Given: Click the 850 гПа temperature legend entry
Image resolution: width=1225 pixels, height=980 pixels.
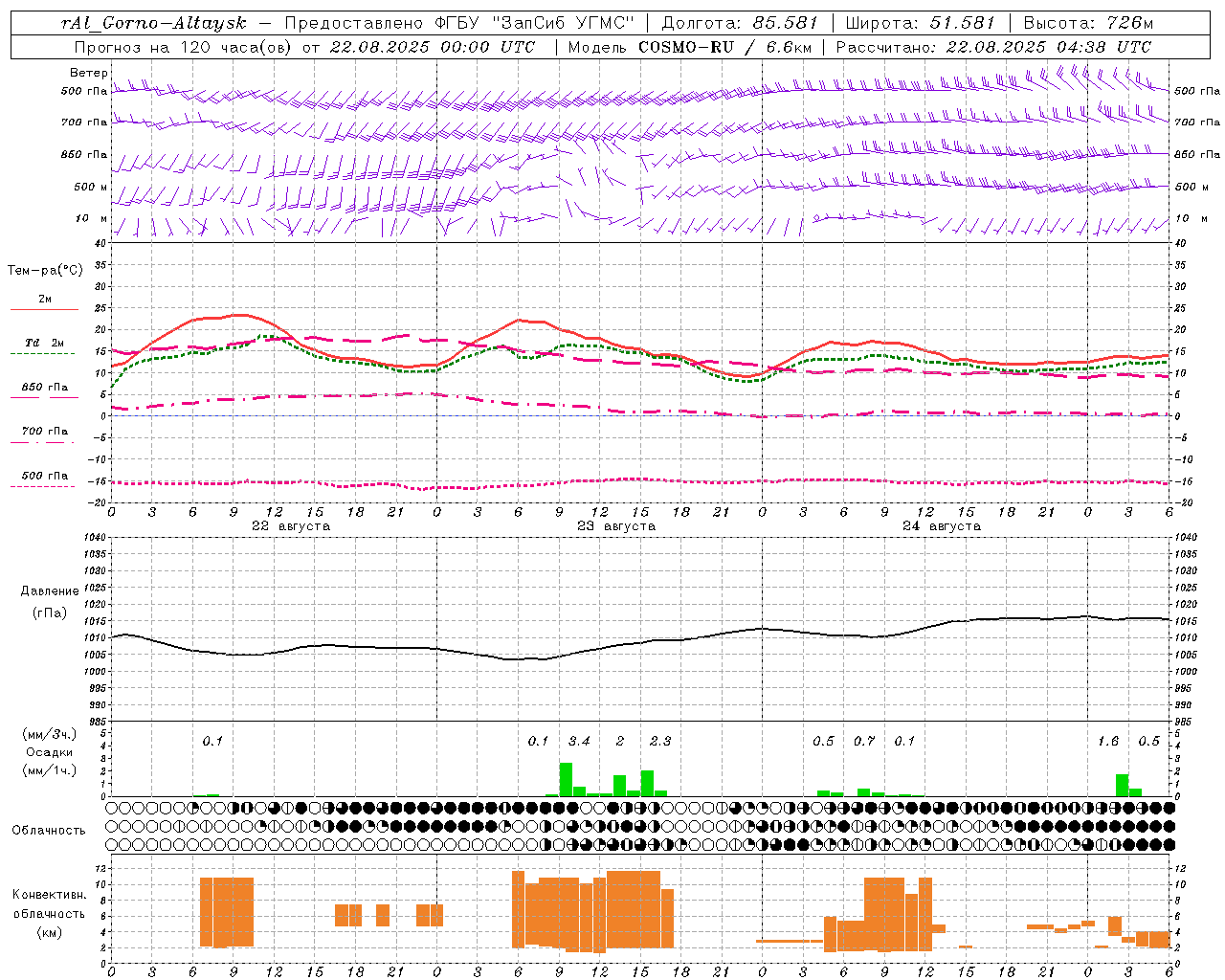Looking at the screenshot, I should 44,388.
